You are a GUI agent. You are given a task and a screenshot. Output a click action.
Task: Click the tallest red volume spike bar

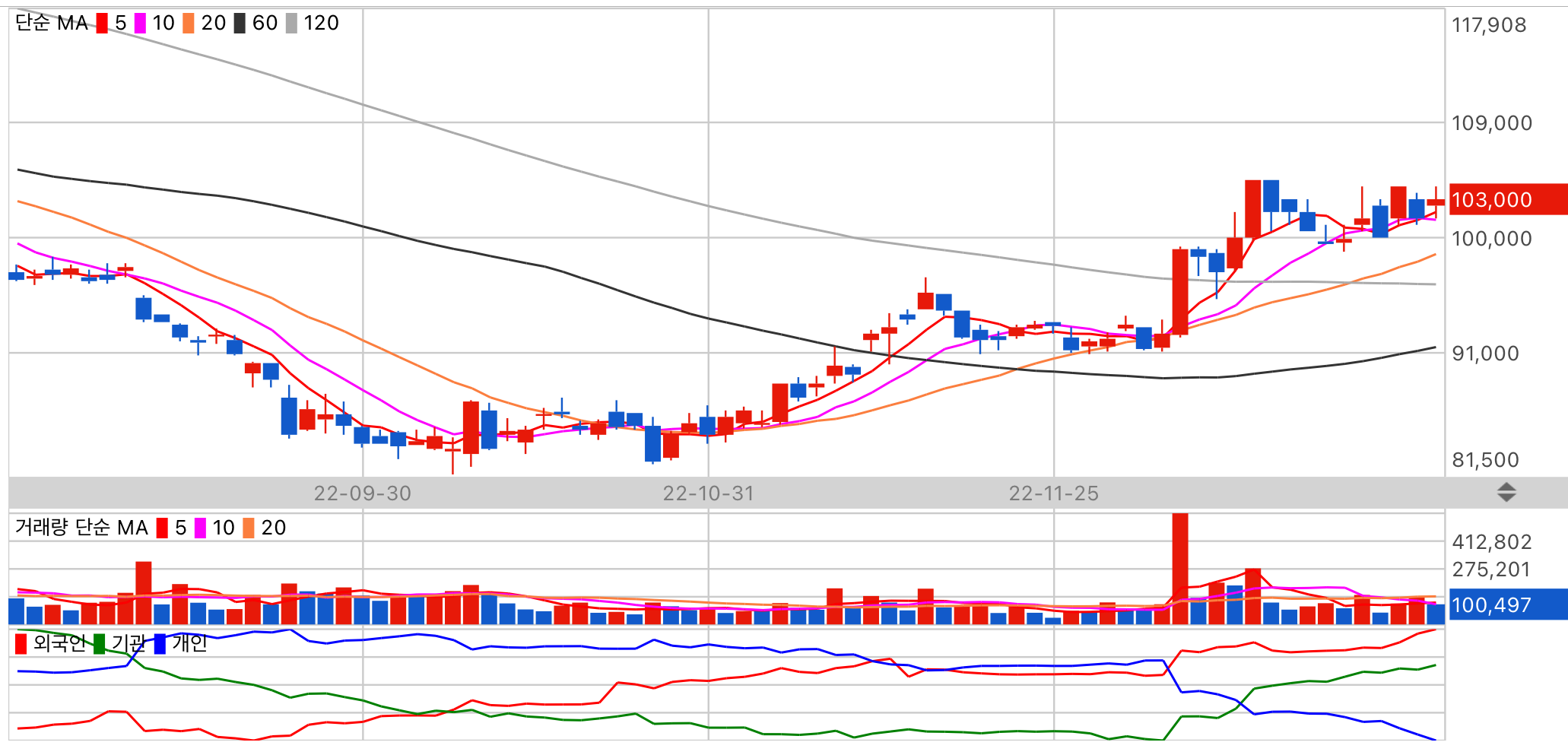[1180, 569]
